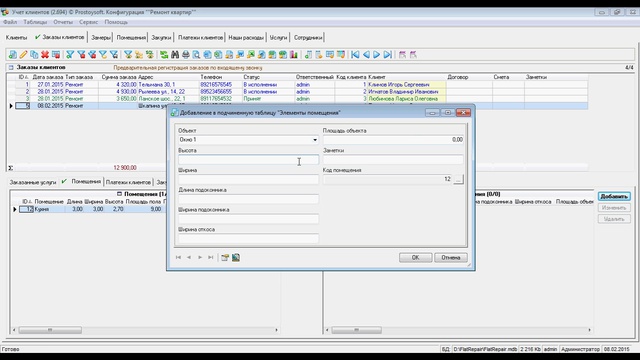Open the Объект dropdown arrow
The image size is (640, 360).
coord(315,140)
